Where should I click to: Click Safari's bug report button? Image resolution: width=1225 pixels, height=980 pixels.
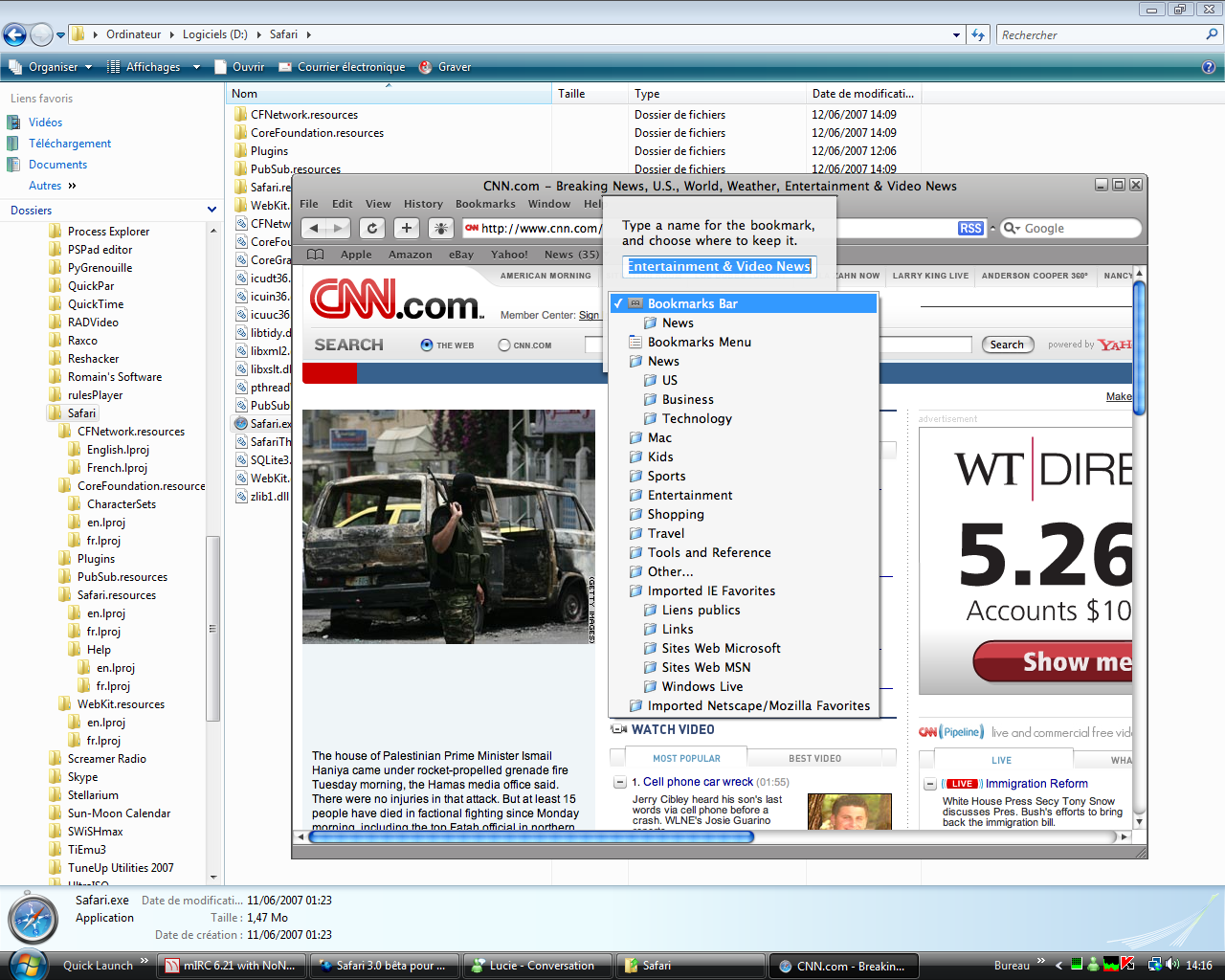point(441,228)
